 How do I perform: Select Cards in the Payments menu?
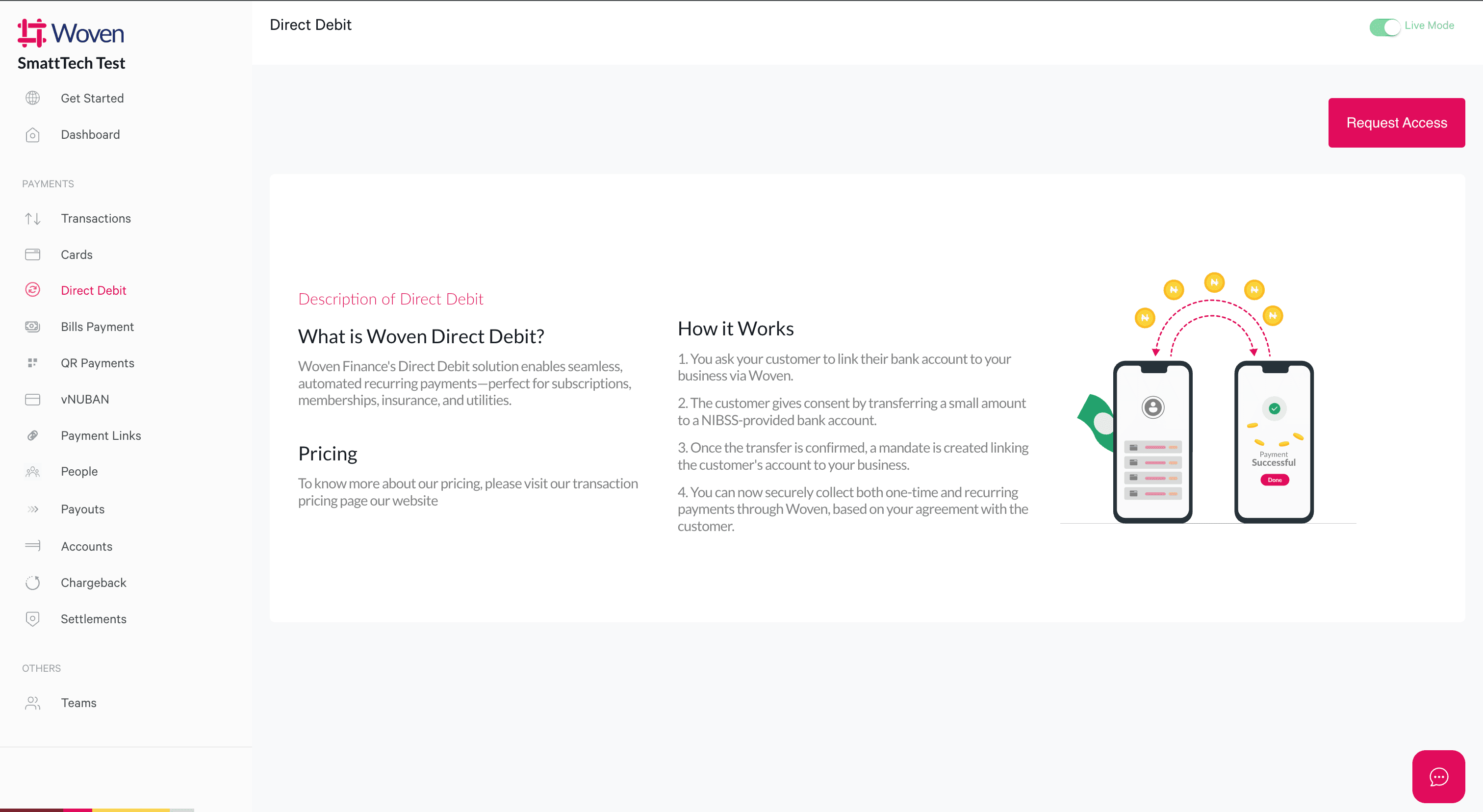coord(77,254)
